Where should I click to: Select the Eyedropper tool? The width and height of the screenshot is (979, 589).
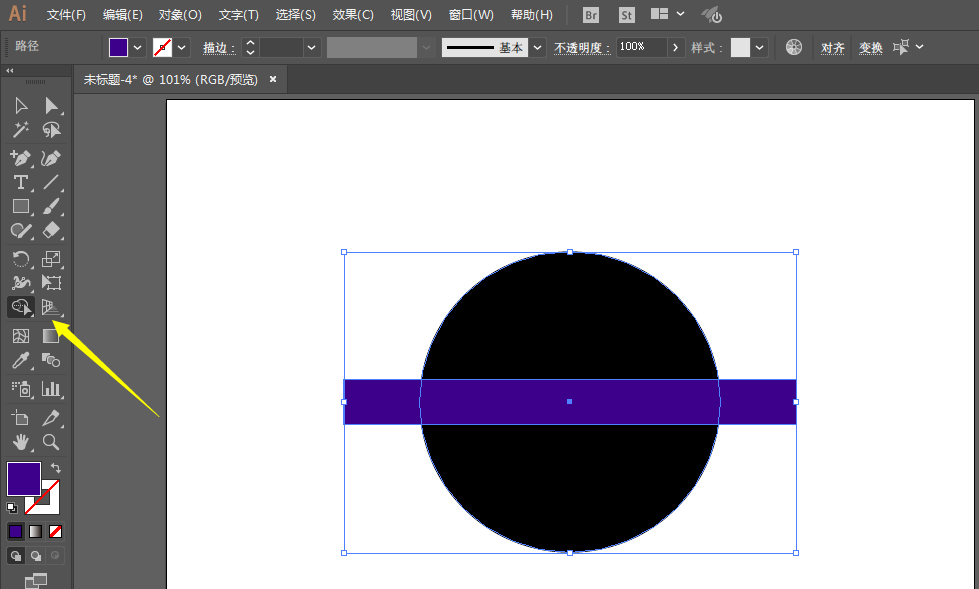21,360
